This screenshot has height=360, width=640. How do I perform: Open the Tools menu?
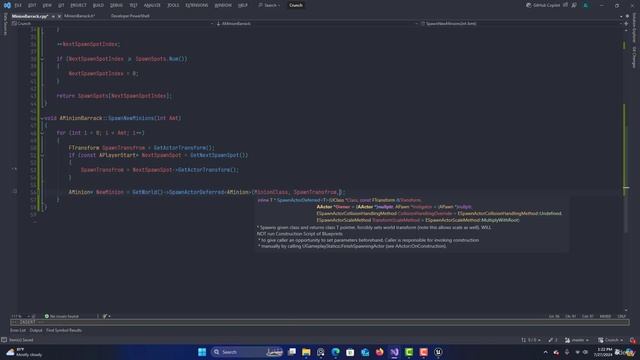(x=173, y=5)
